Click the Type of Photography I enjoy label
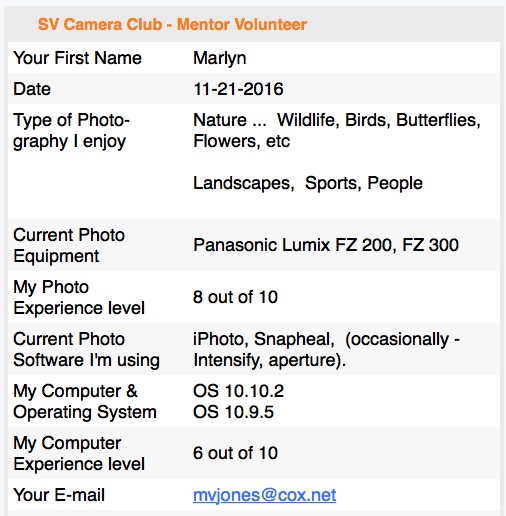The height and width of the screenshot is (516, 506). [x=71, y=131]
